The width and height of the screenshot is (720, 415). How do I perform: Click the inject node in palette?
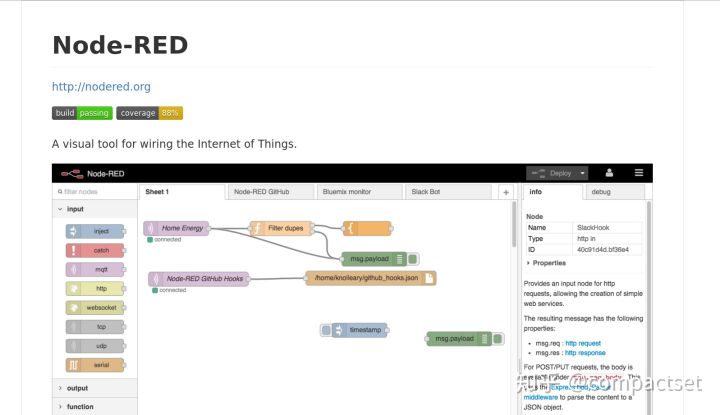pyautogui.click(x=95, y=231)
